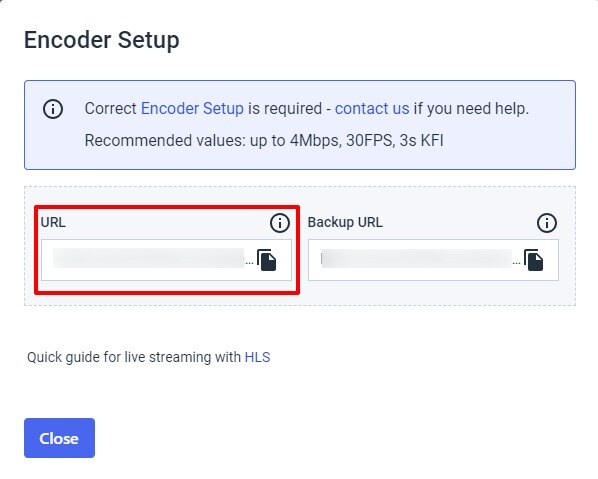598x479 pixels.
Task: Click the 'is required' banner text
Action: point(285,109)
